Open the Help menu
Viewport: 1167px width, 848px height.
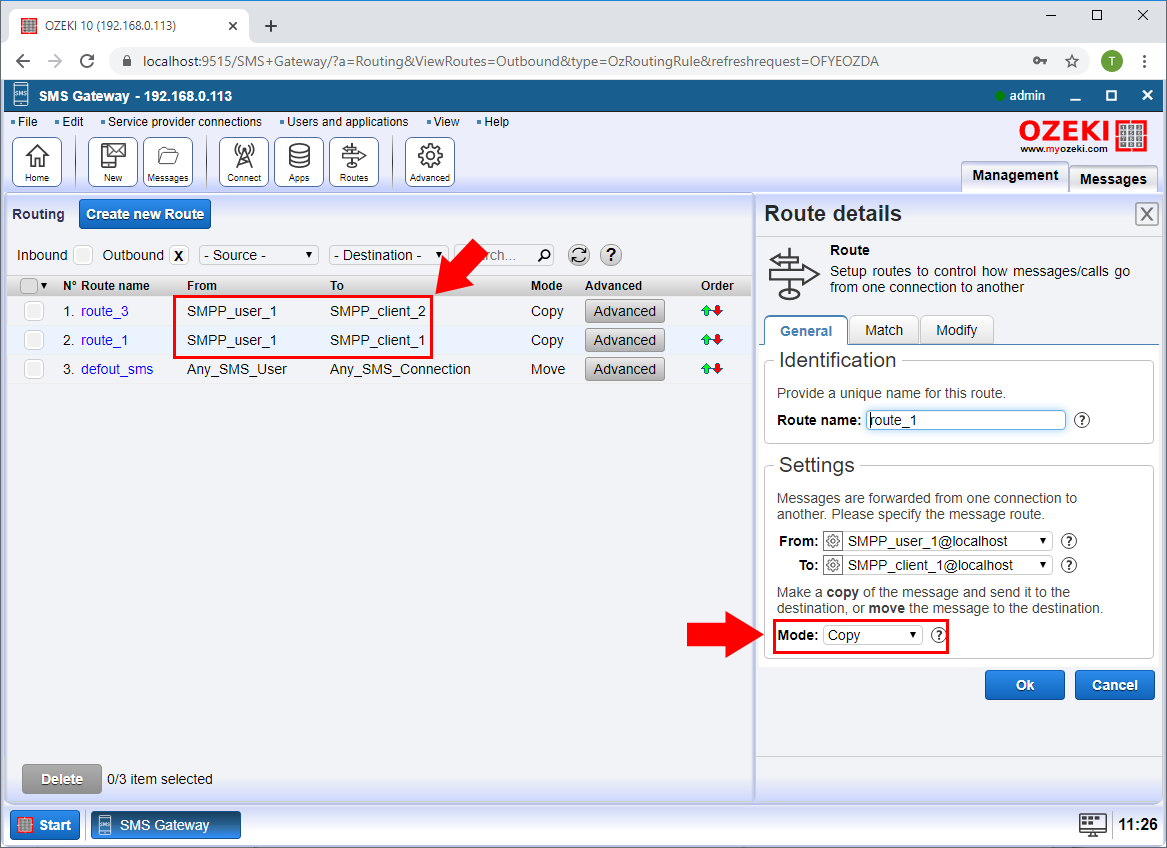[x=496, y=122]
